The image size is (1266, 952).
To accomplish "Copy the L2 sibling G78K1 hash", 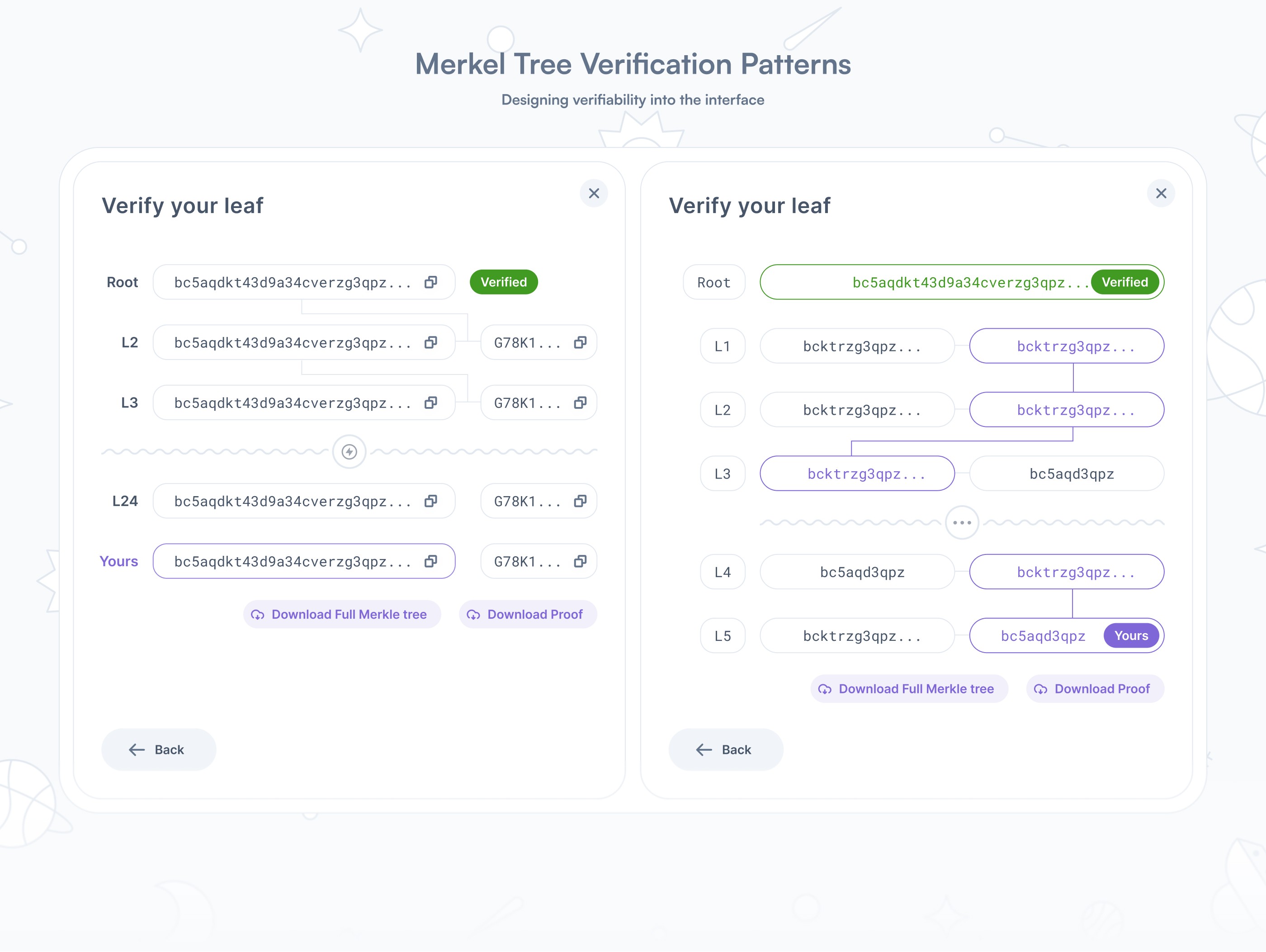I will pos(580,342).
